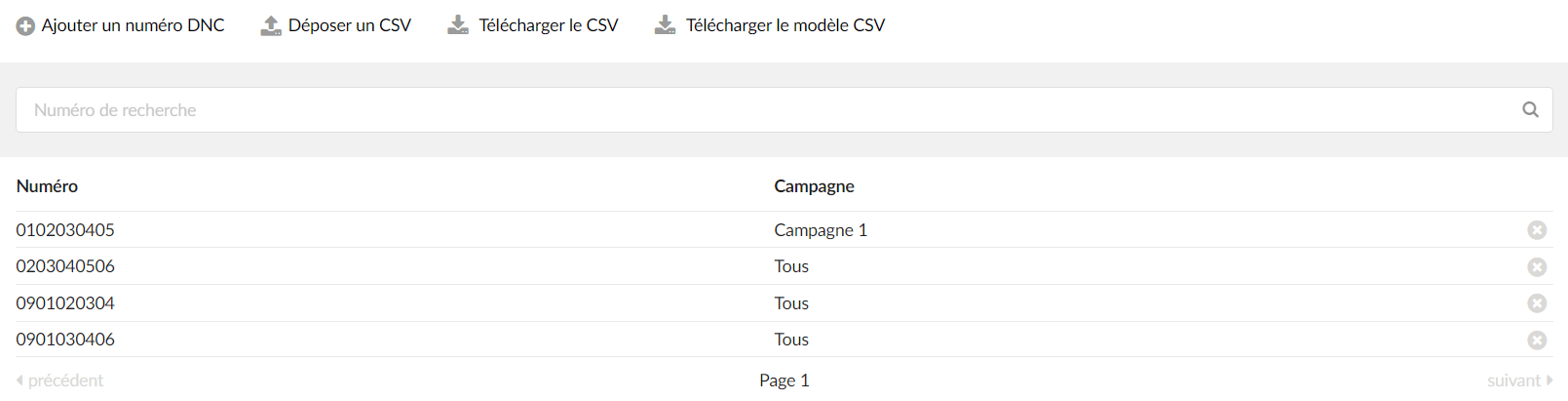Viewport: 1568px width, 401px height.
Task: Go to next page with suivant
Action: (1519, 381)
